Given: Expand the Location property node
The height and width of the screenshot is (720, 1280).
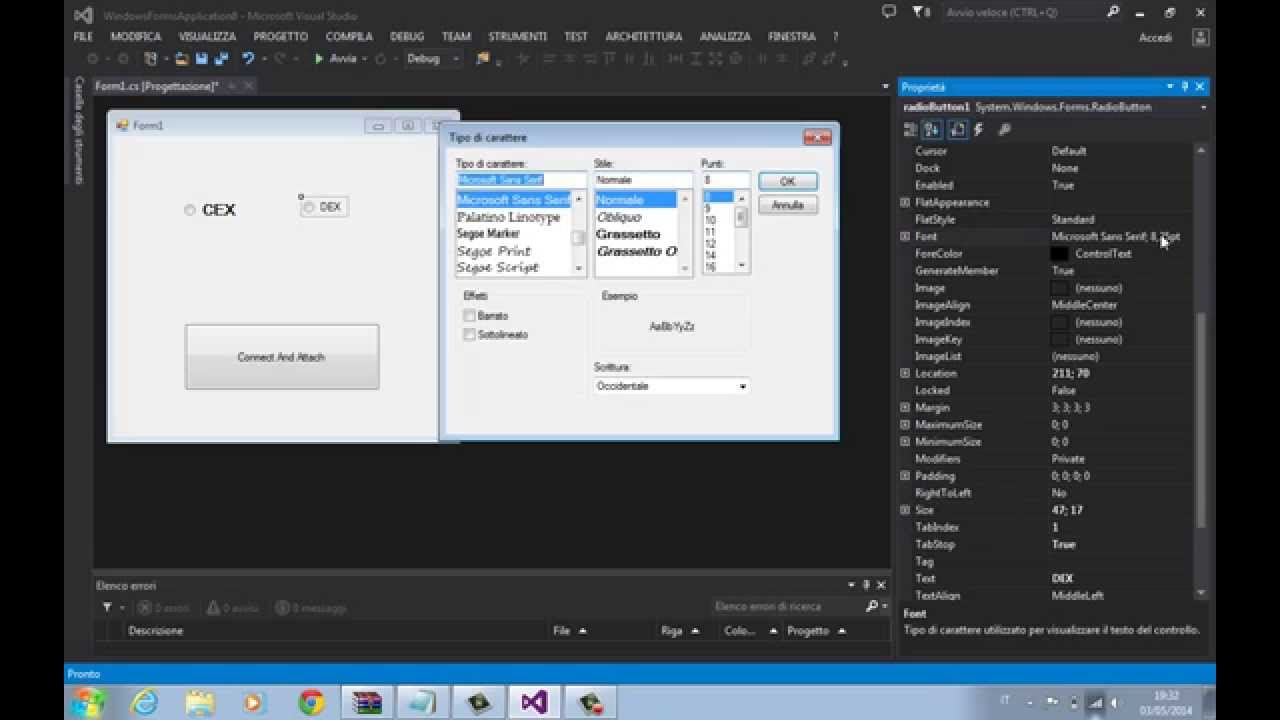Looking at the screenshot, I should [905, 374].
